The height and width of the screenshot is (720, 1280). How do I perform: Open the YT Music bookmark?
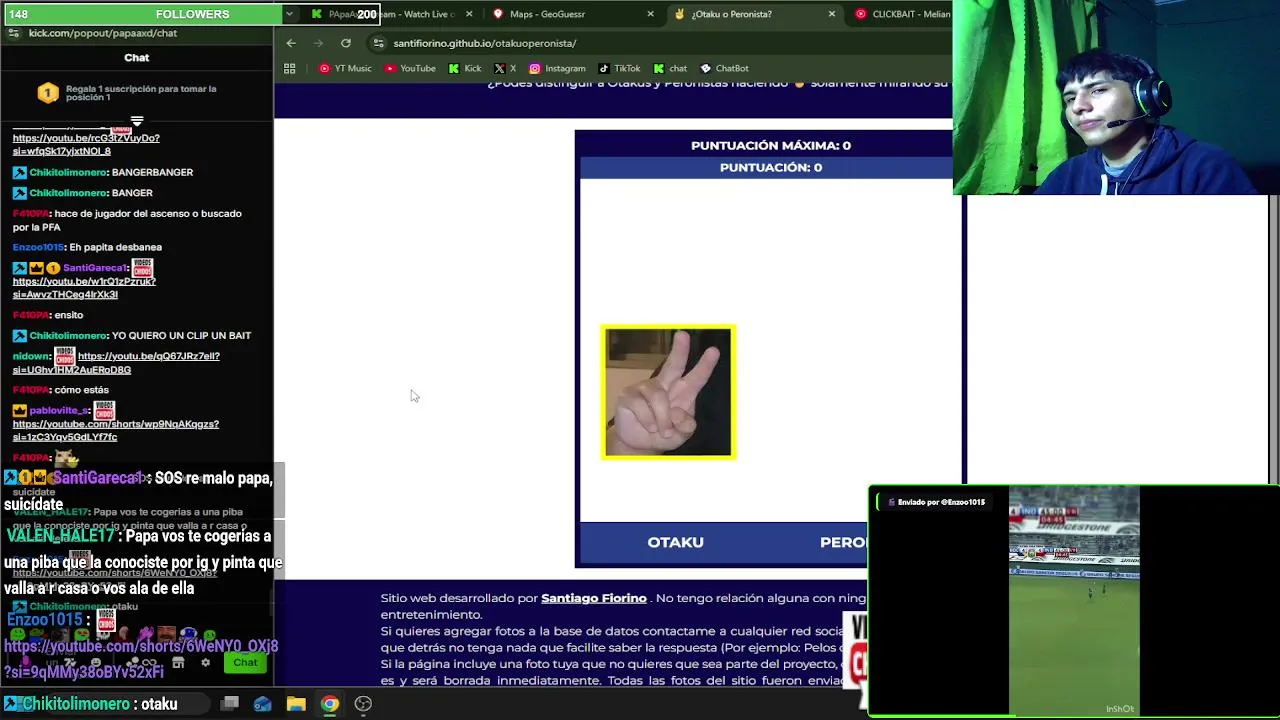(x=345, y=68)
